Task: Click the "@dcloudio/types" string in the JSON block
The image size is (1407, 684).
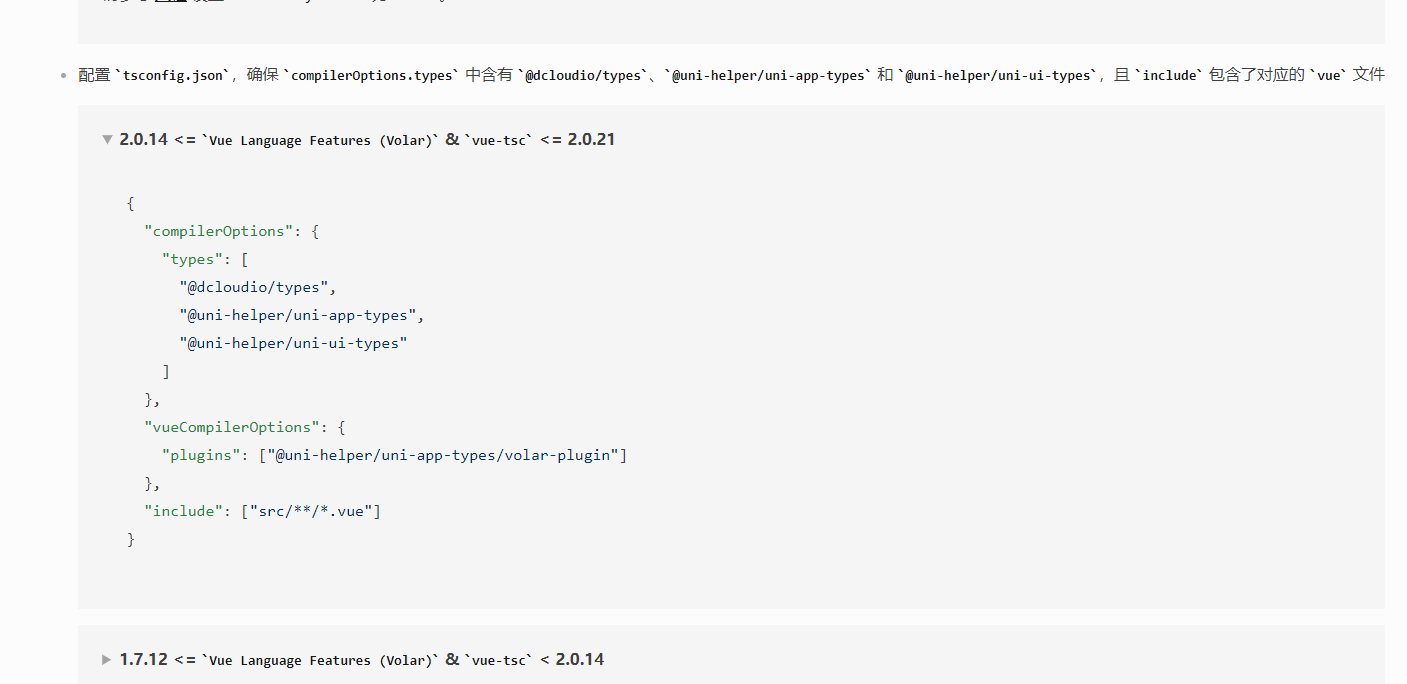Action: pos(254,287)
